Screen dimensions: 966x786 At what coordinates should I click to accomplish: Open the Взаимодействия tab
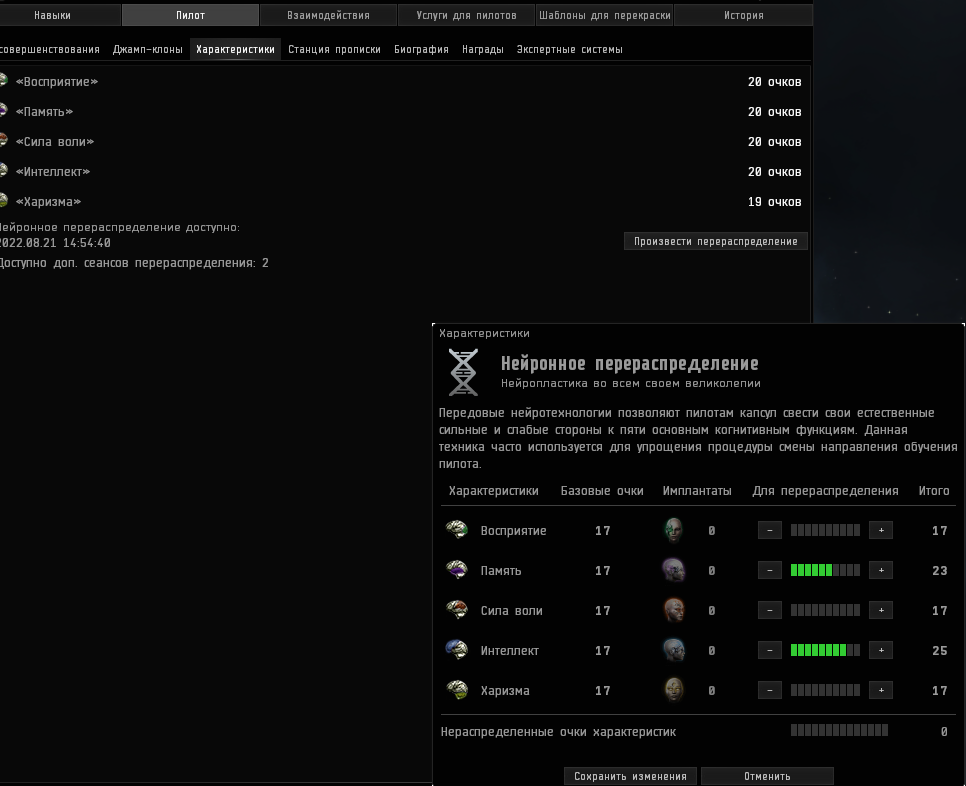[328, 15]
